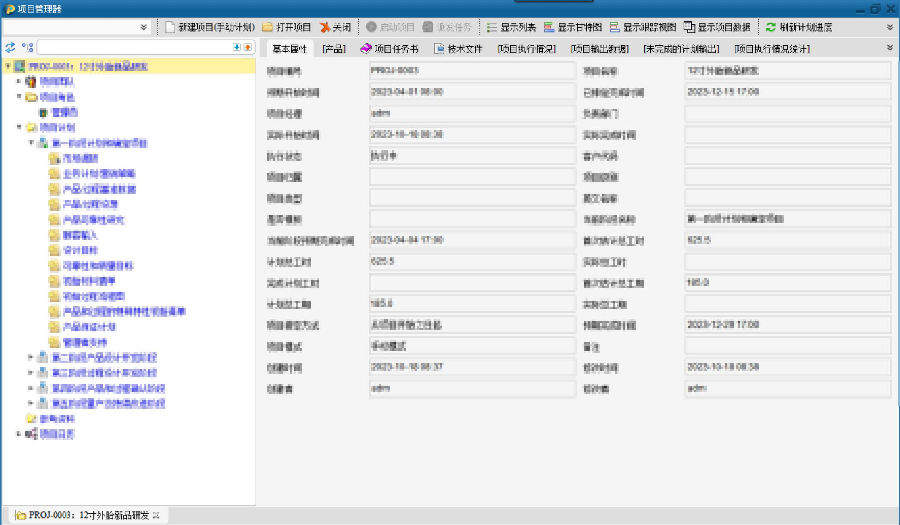900x525 pixels.
Task: Click the refresh icon above the project tree
Action: 10,47
